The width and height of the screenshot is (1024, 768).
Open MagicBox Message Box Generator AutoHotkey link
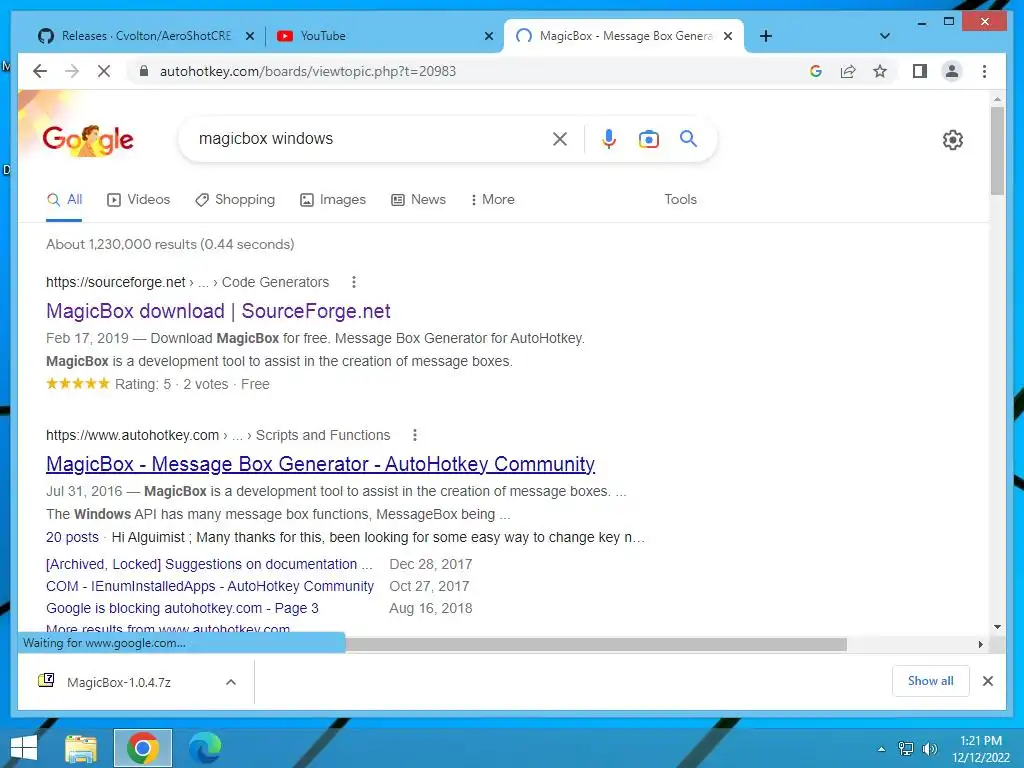pos(320,464)
